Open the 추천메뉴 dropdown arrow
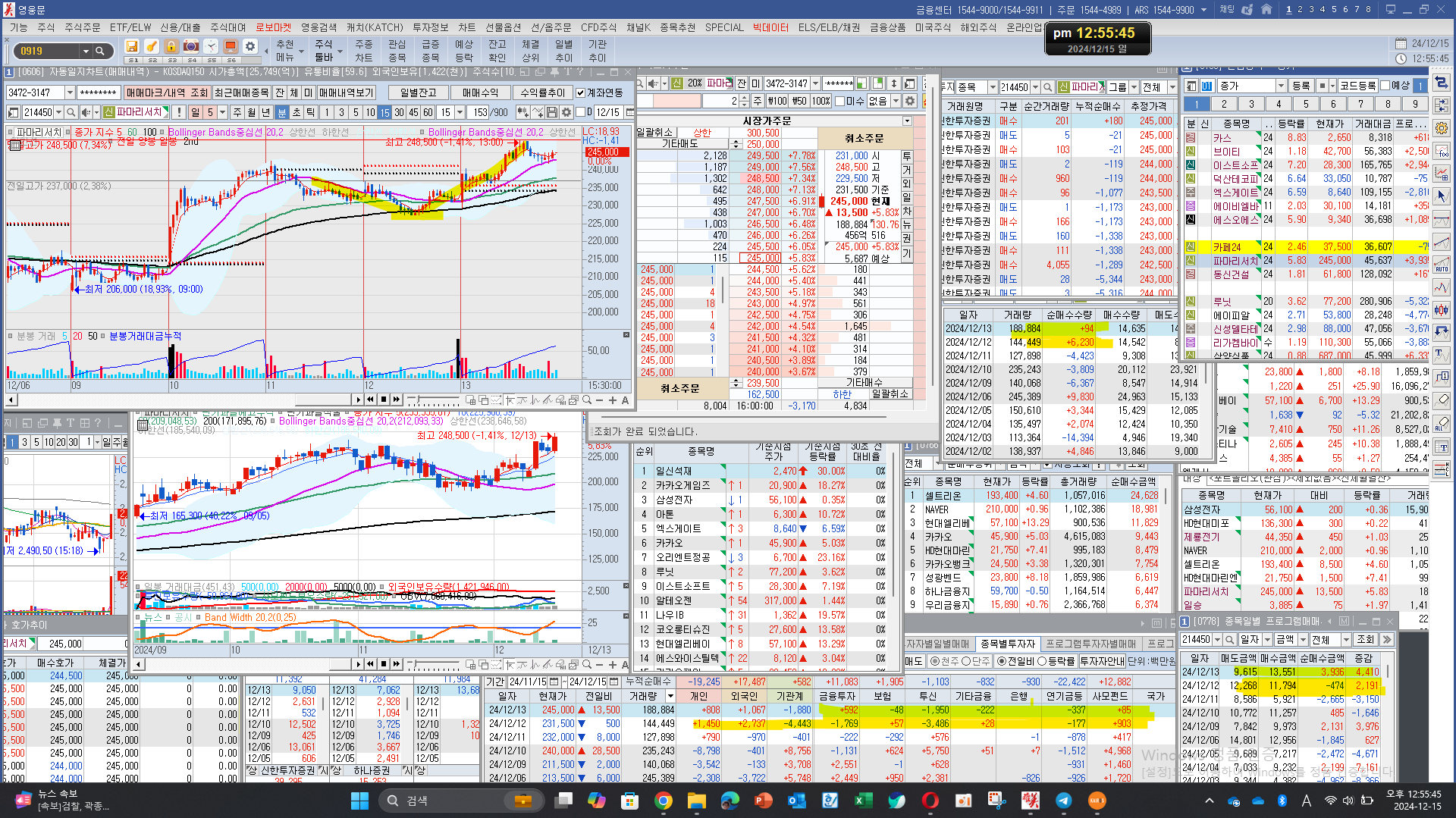Image resolution: width=1456 pixels, height=818 pixels. [302, 52]
